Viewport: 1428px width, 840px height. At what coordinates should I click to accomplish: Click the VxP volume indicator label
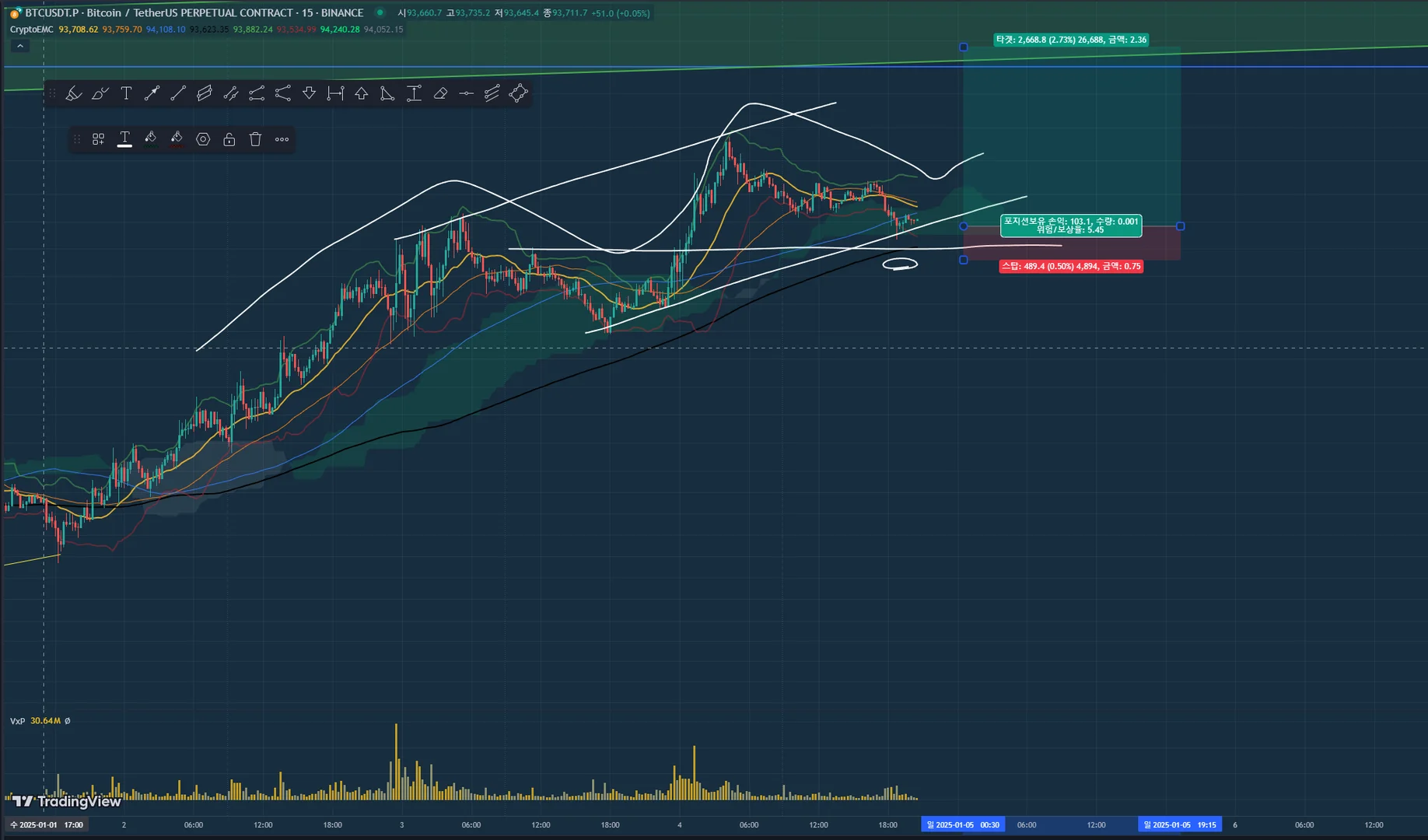tap(17, 721)
